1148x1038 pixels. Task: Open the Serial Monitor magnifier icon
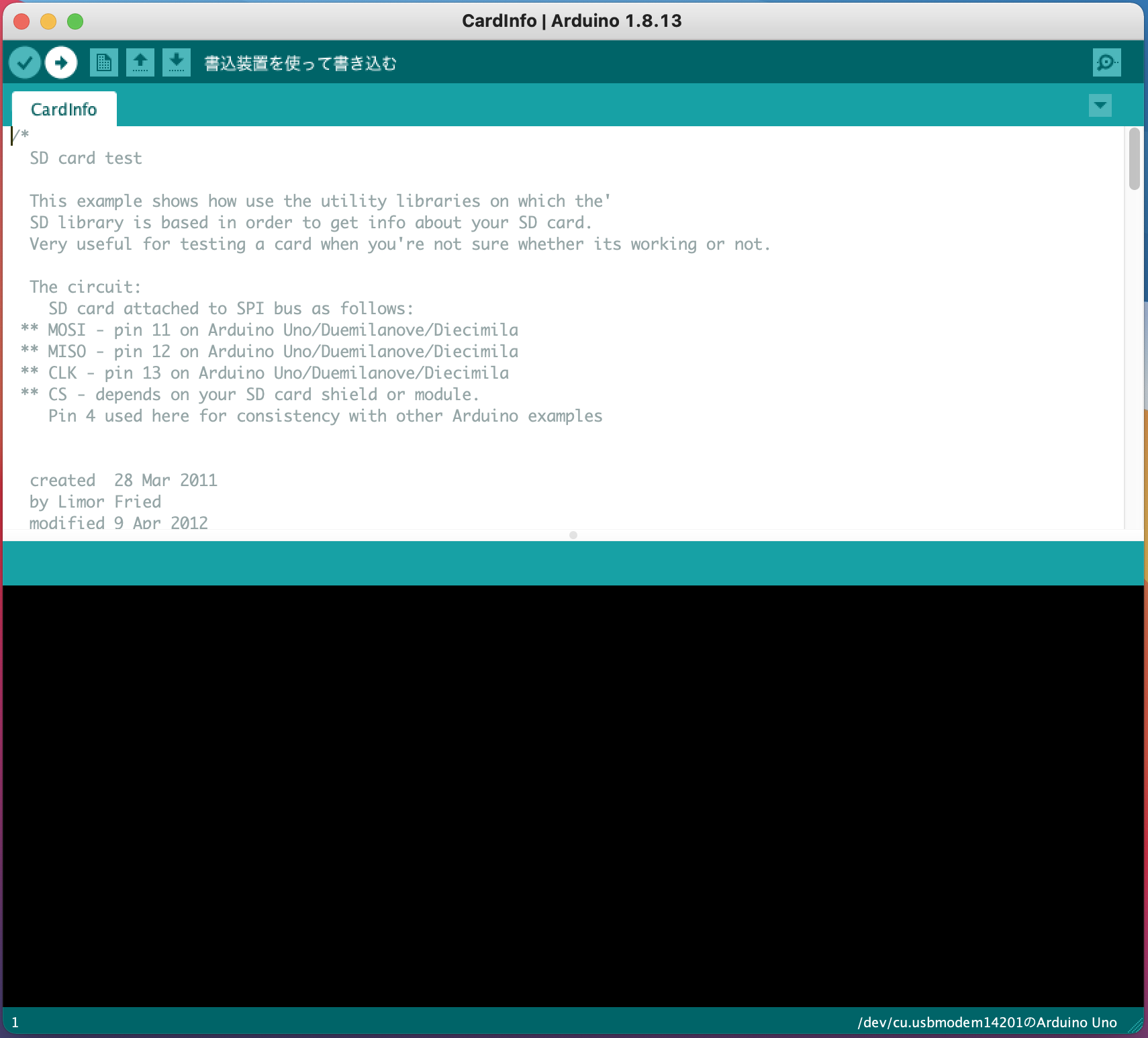pyautogui.click(x=1106, y=62)
